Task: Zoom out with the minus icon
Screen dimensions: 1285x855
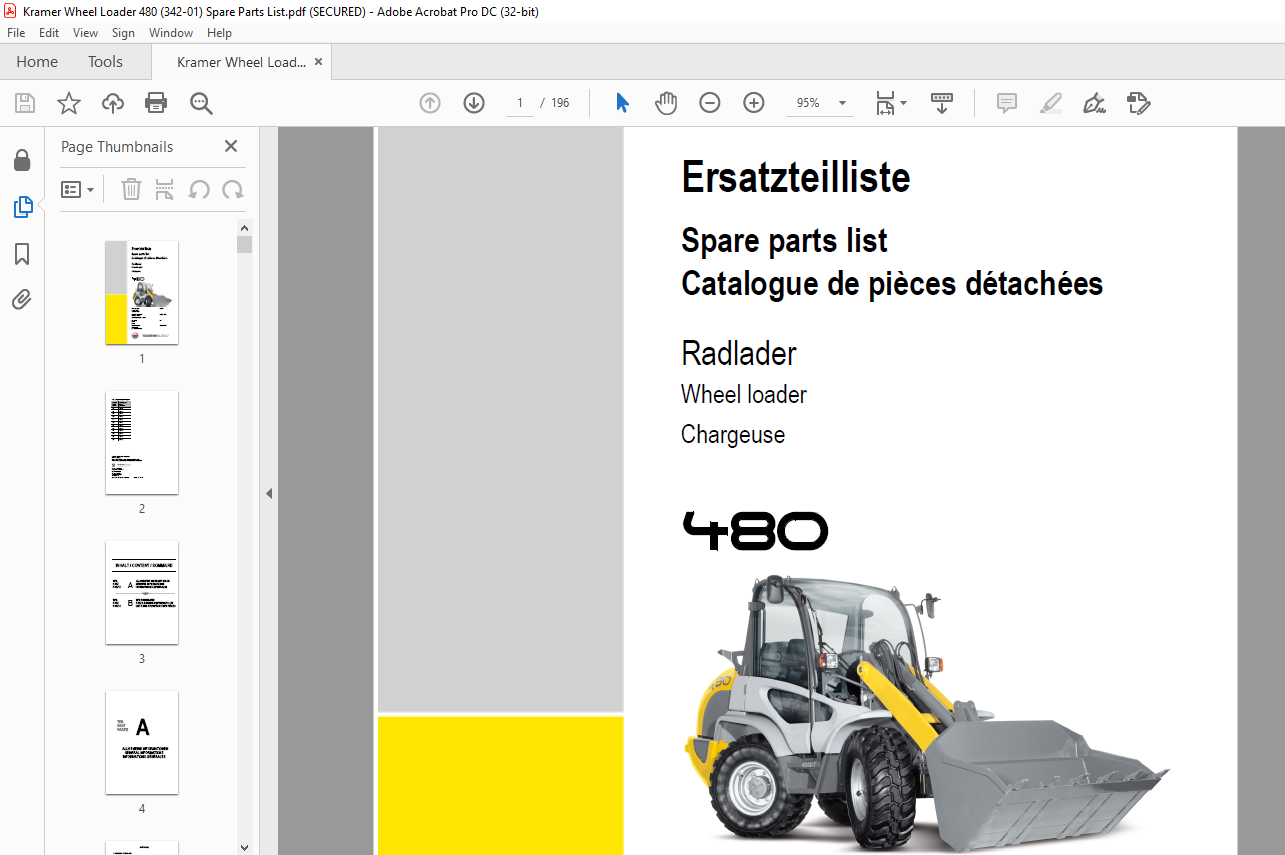Action: coord(710,103)
